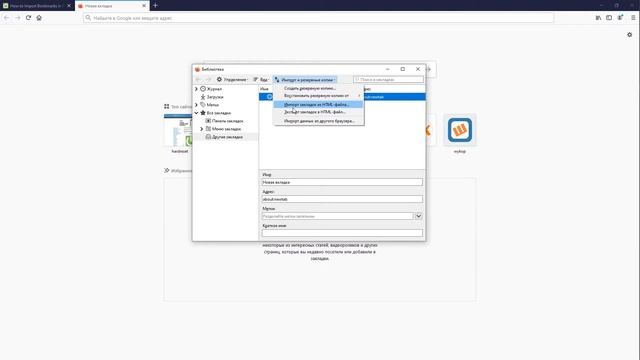Open 'Восстановить резервную копию от' submenu
The image size is (640, 360).
(318, 96)
